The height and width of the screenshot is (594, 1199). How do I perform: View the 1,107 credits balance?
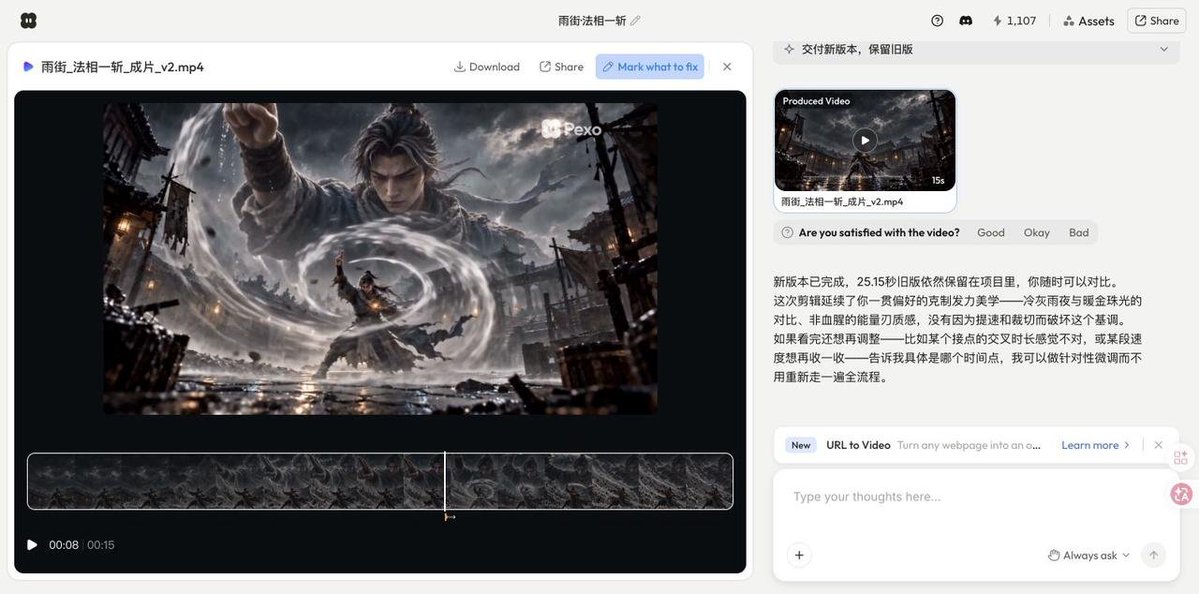pyautogui.click(x=1014, y=21)
